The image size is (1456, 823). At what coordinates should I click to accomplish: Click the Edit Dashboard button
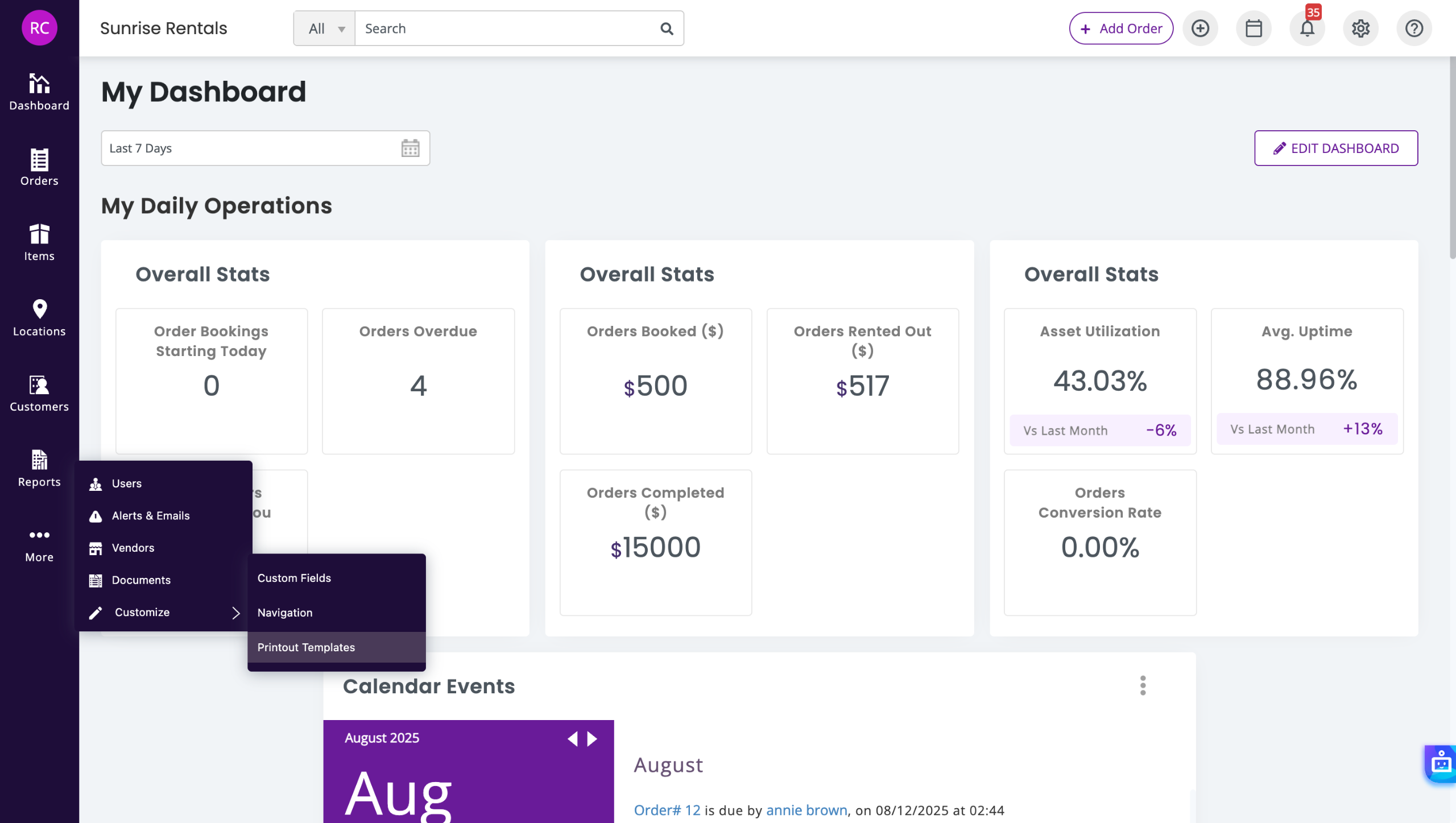[x=1335, y=148]
